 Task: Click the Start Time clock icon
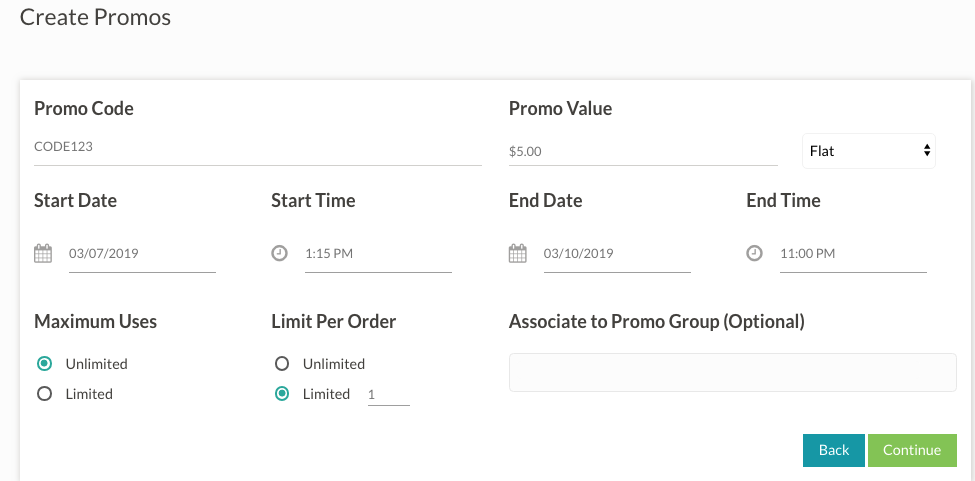(x=279, y=253)
